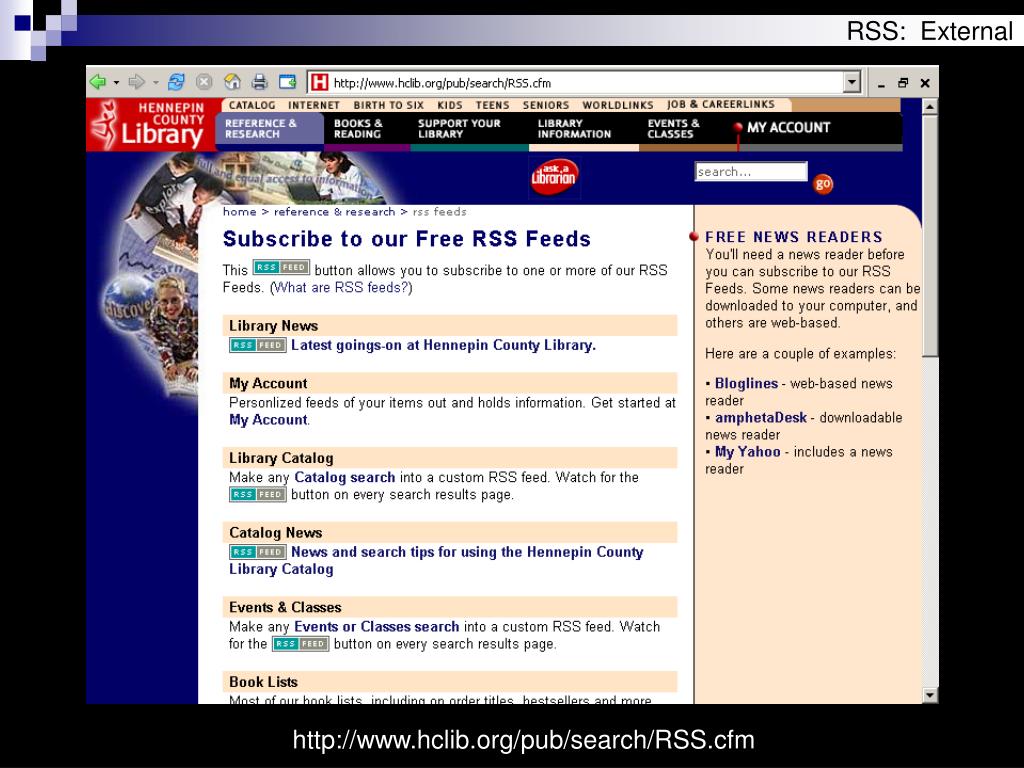This screenshot has width=1024, height=768.
Task: Open the Kids navigation item
Action: coord(450,105)
